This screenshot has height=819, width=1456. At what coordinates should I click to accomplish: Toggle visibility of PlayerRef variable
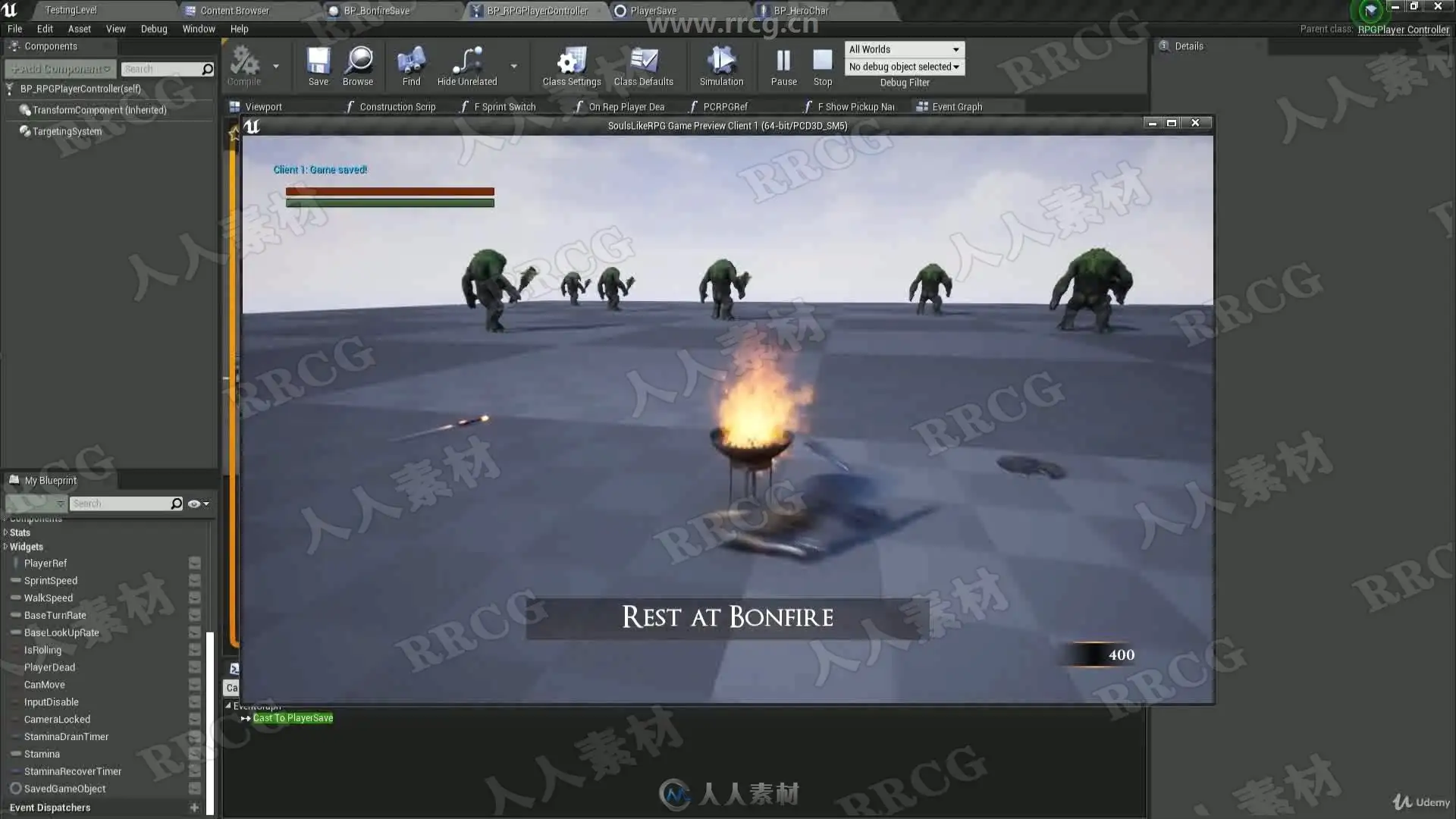(195, 563)
